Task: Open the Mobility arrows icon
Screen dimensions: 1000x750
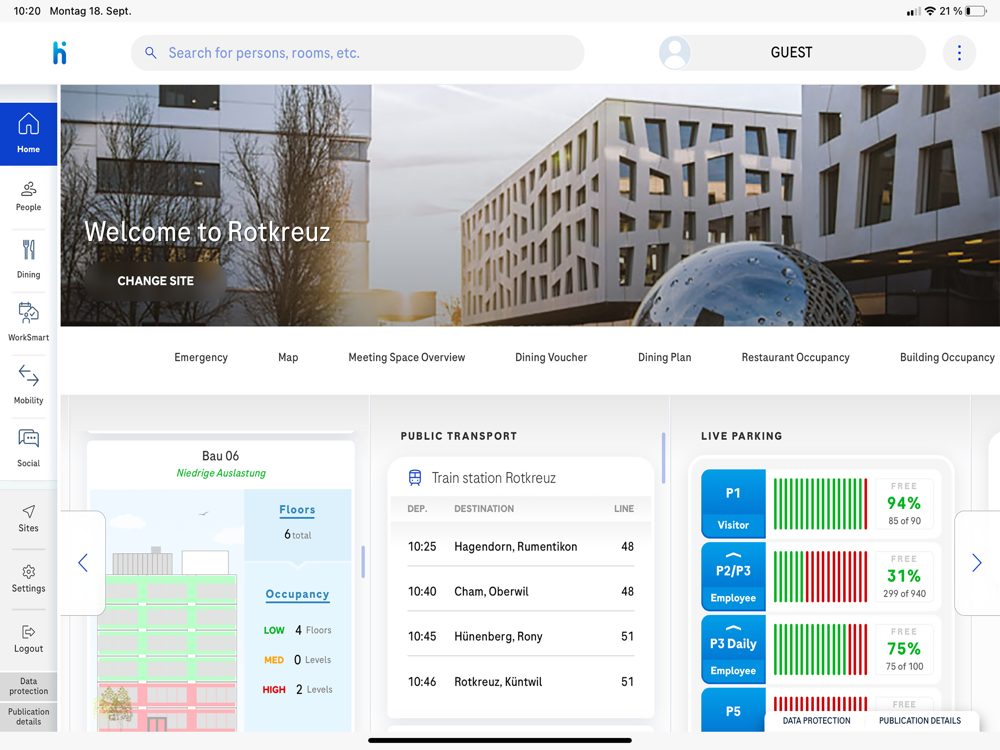Action: pos(28,376)
